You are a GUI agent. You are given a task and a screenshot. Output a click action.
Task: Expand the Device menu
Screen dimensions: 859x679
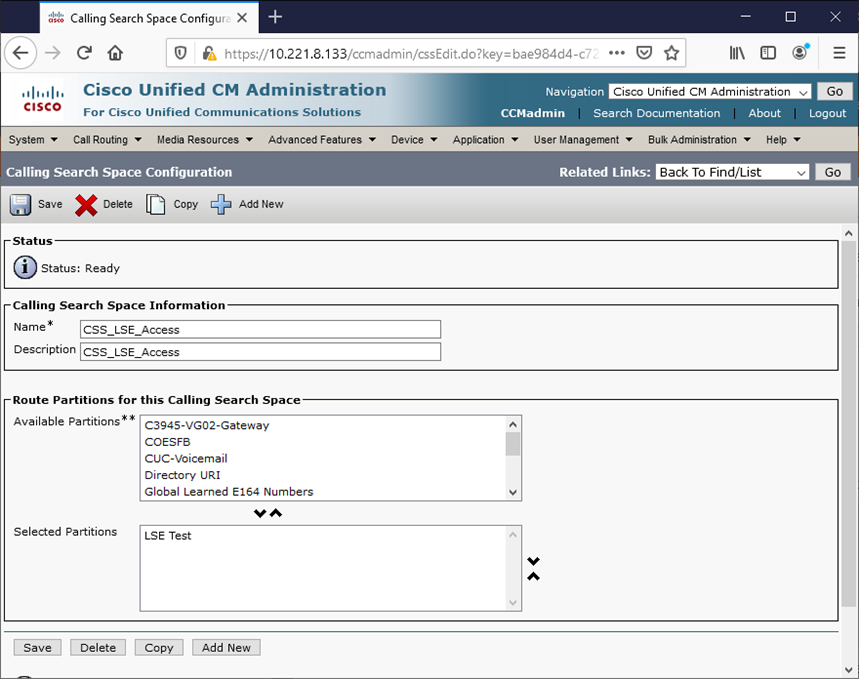pos(414,140)
